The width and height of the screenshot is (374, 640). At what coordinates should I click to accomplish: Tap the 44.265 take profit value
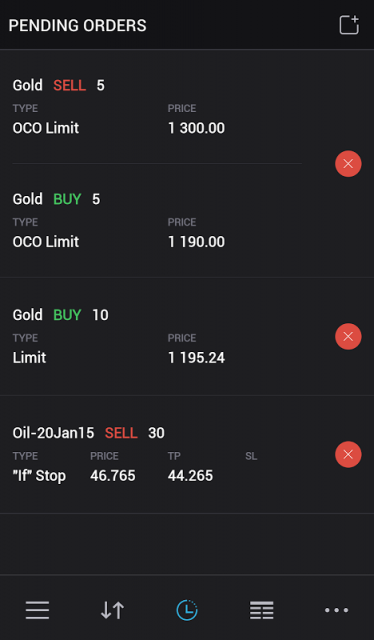click(190, 476)
